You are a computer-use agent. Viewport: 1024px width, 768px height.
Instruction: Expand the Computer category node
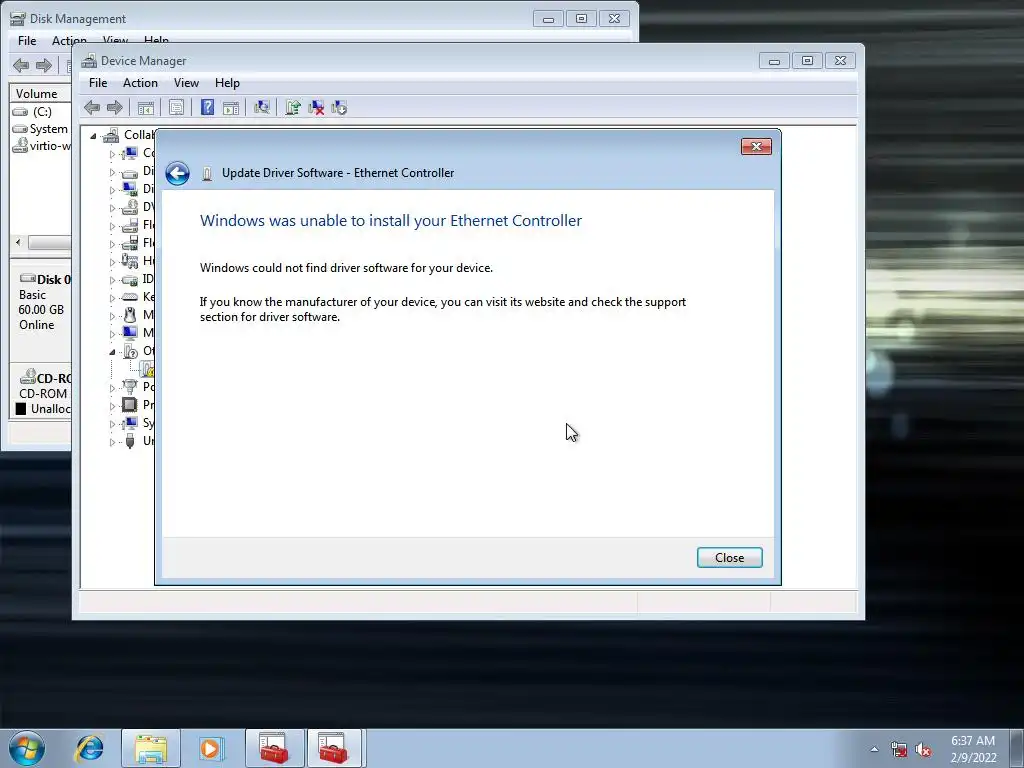[112, 154]
